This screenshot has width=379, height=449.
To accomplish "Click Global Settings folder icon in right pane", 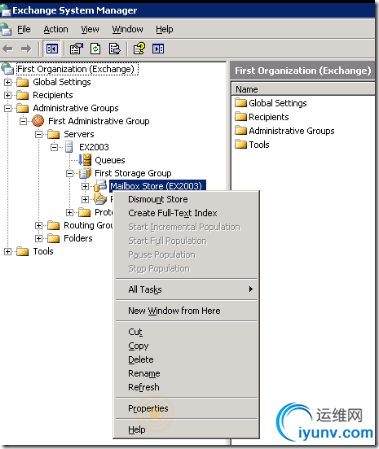I will click(x=241, y=103).
